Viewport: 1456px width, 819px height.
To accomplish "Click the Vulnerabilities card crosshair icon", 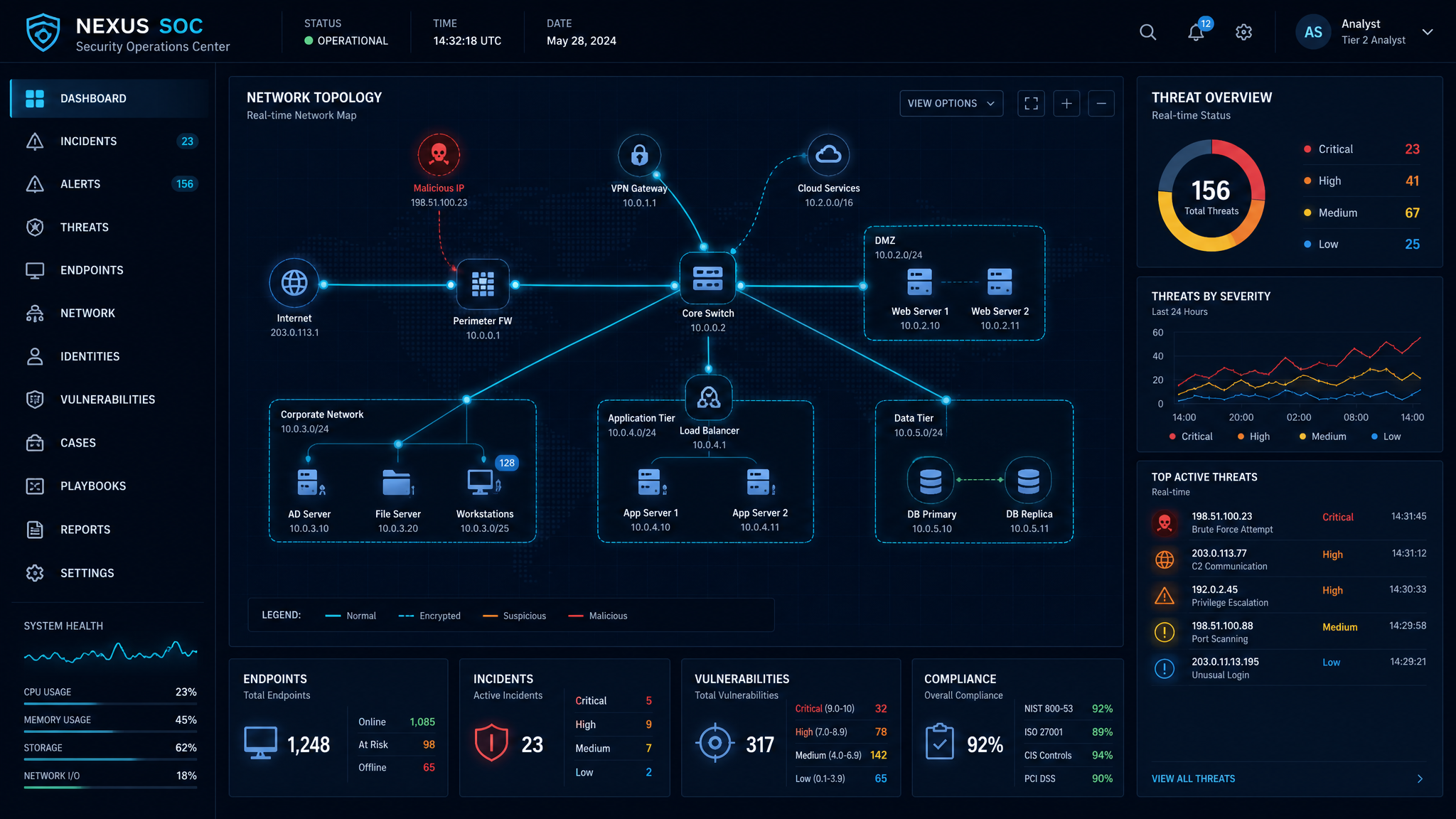I will click(714, 743).
